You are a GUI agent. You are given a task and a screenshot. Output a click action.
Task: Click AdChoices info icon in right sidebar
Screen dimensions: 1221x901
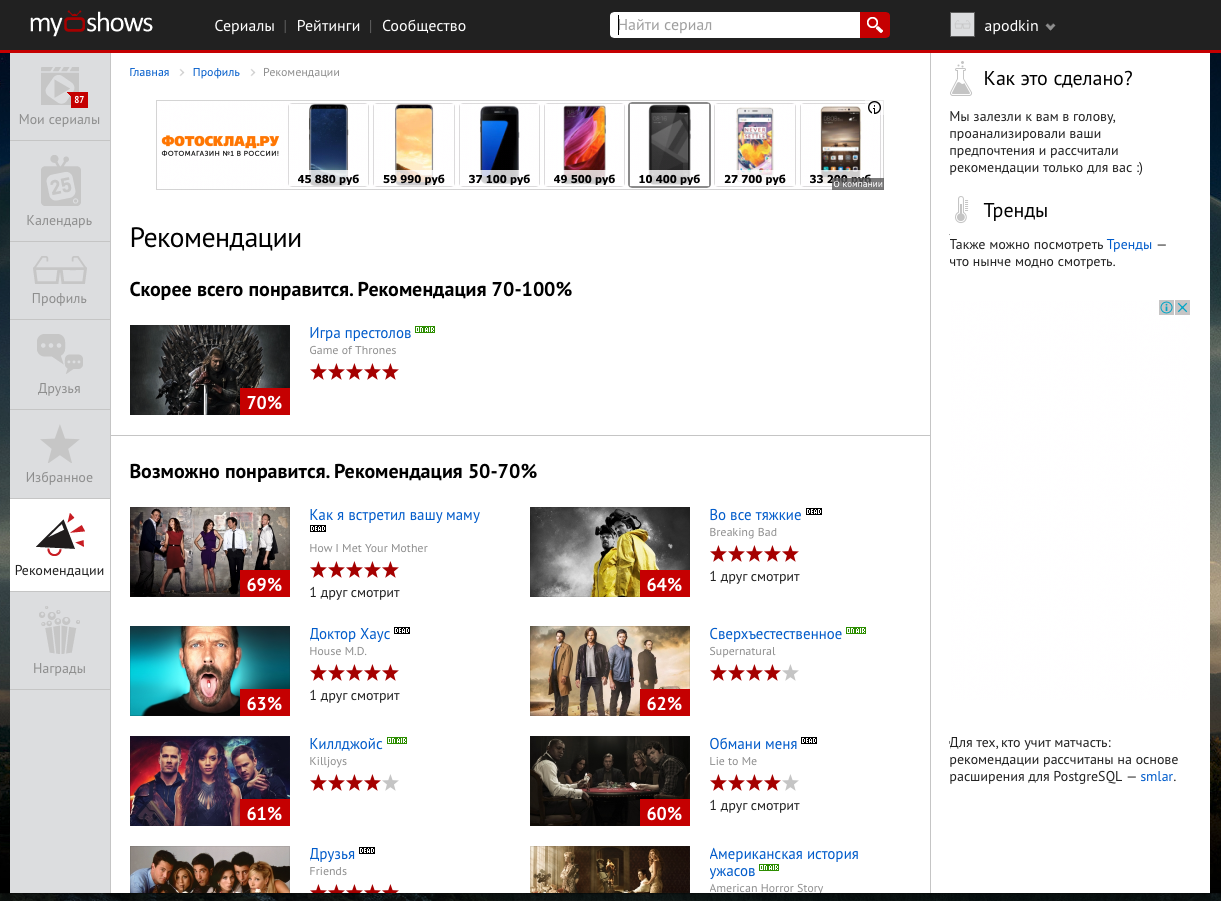[1166, 307]
